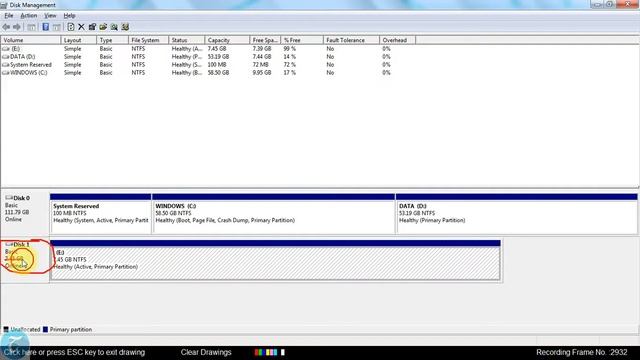Viewport: 640px width, 360px height.
Task: Sort by the Overhead column header
Action: tap(398, 40)
